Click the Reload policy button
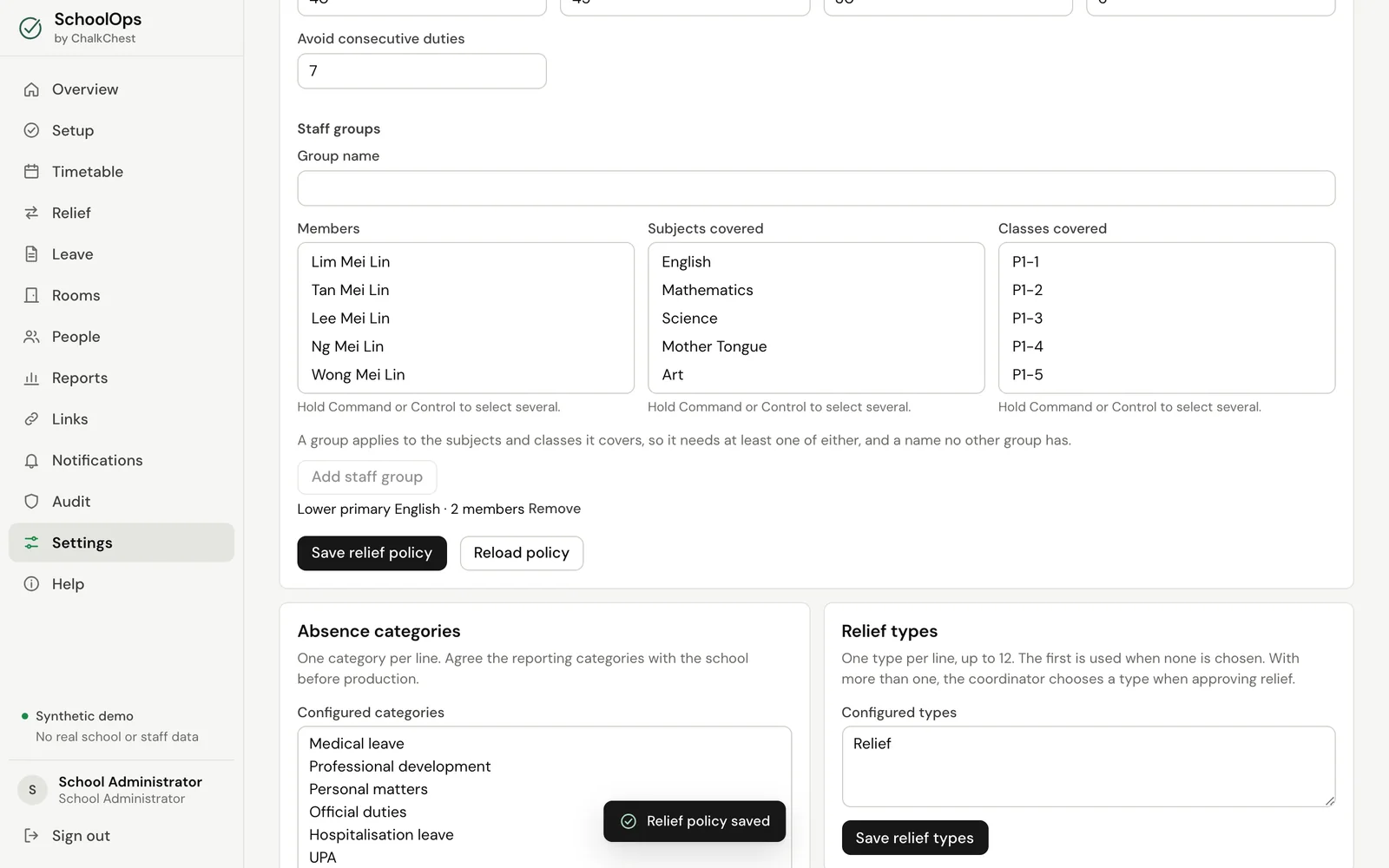Viewport: 1389px width, 868px height. click(522, 553)
